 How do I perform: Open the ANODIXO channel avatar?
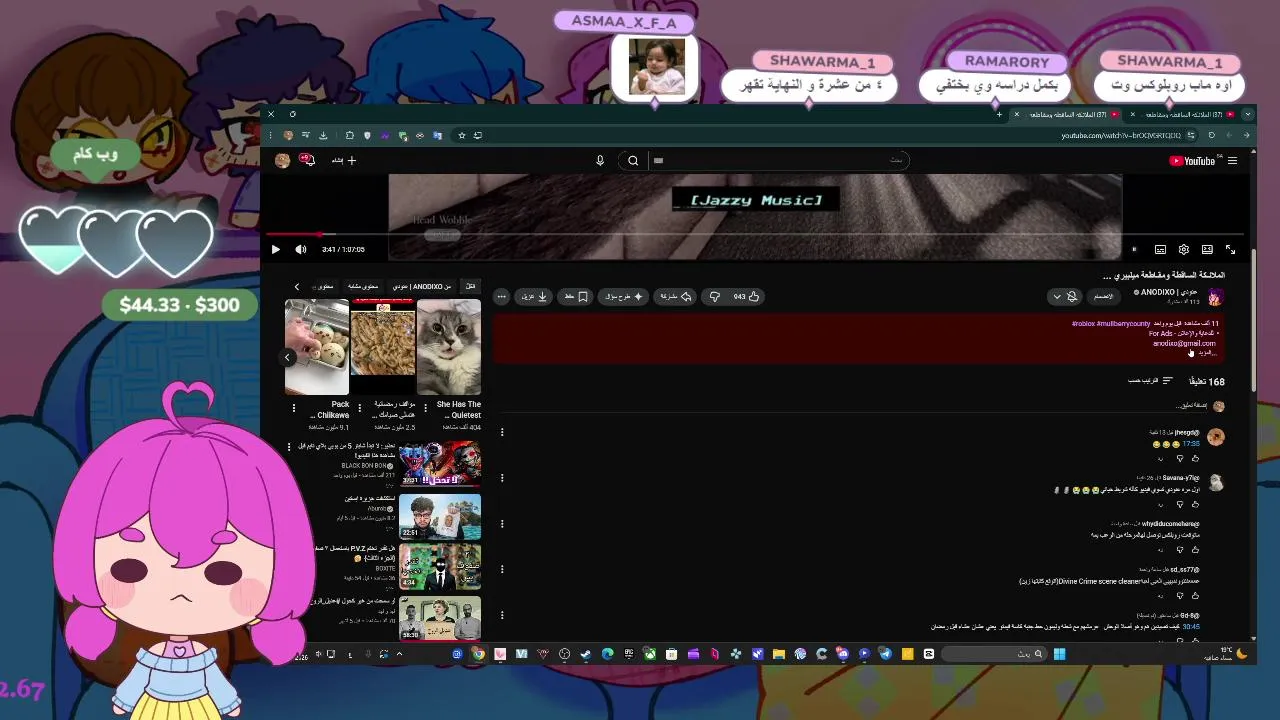tap(1215, 296)
